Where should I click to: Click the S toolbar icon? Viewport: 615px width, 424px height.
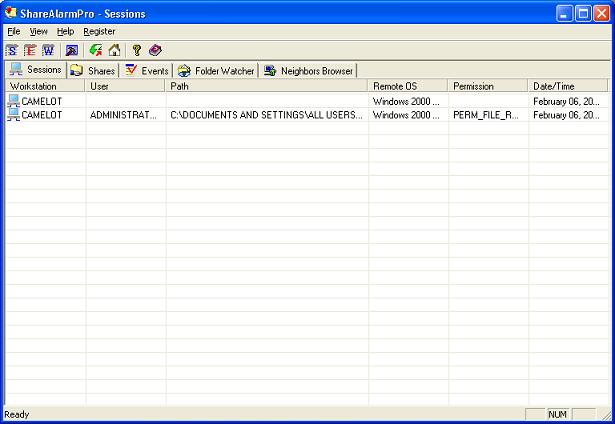tap(12, 50)
